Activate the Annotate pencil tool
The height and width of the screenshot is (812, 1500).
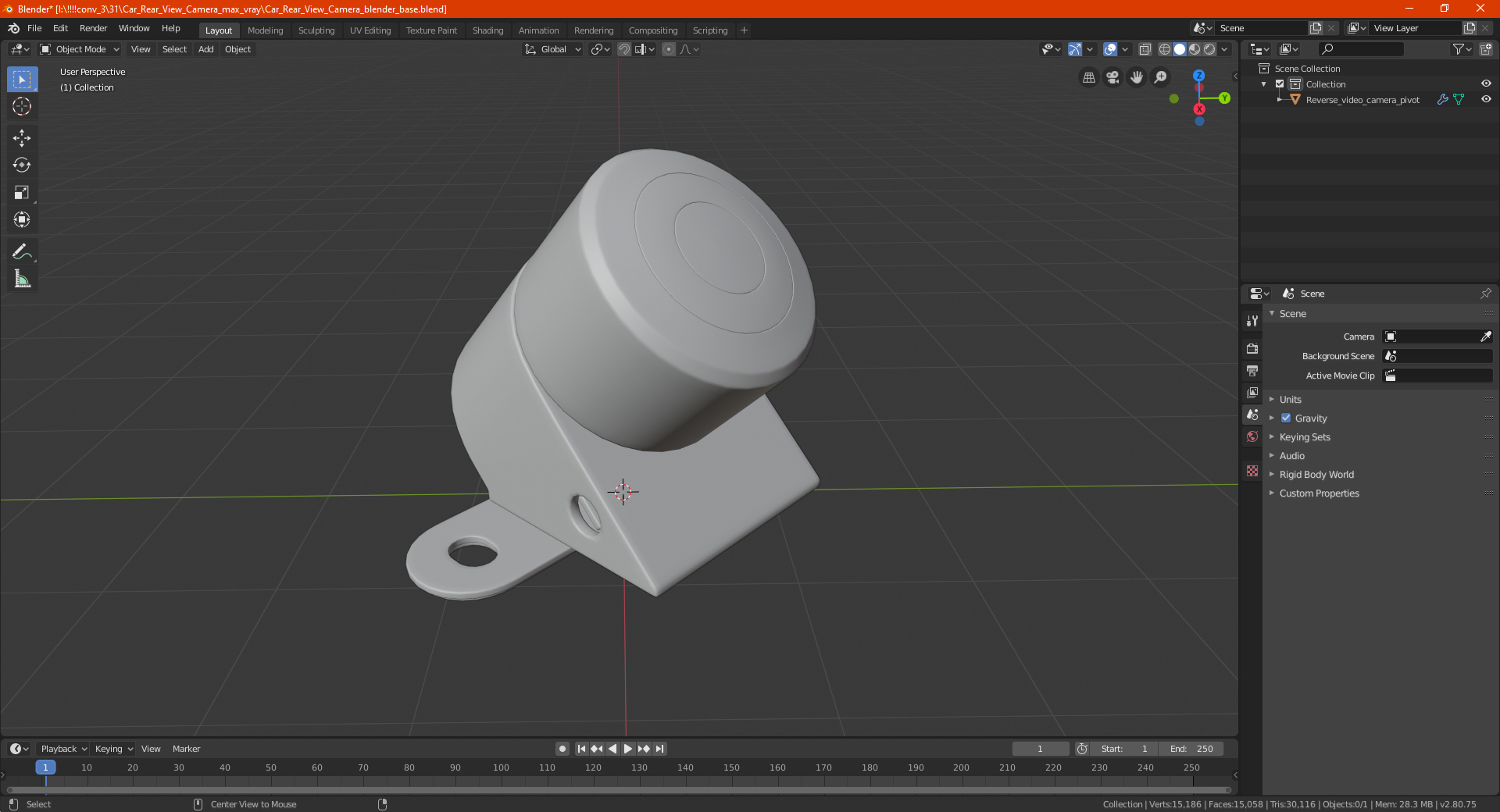click(x=22, y=251)
